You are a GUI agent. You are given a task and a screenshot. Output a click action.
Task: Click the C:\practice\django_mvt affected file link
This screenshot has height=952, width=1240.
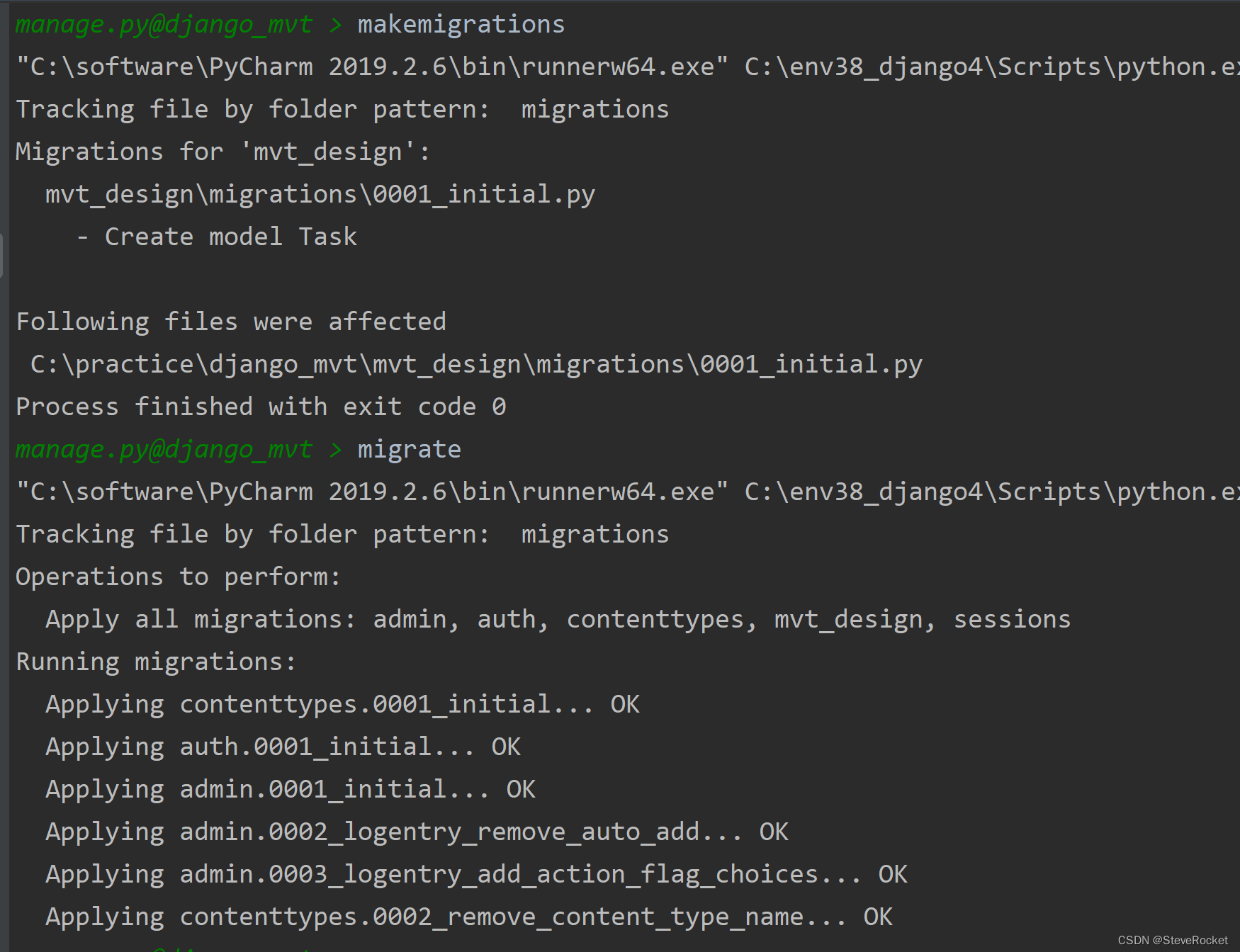[x=475, y=363]
